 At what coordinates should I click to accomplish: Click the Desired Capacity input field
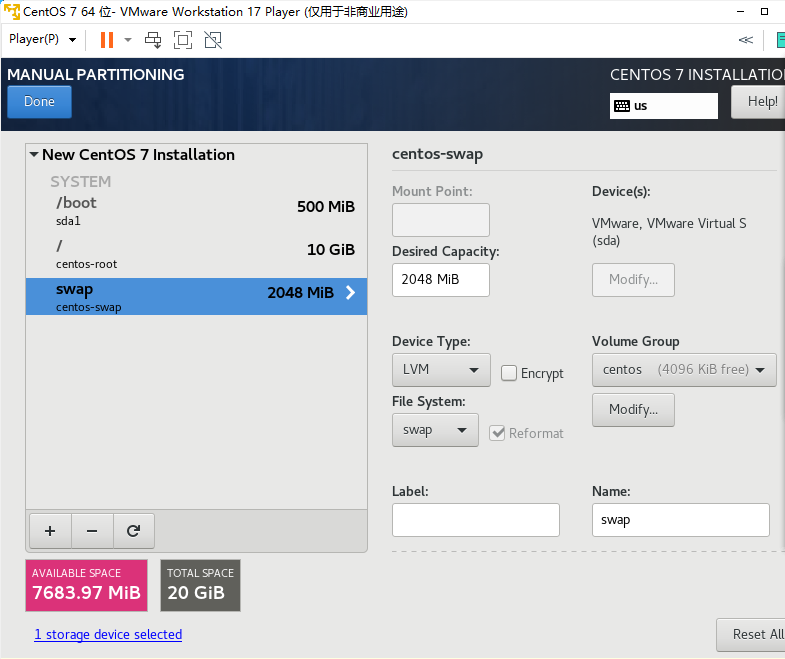point(440,280)
